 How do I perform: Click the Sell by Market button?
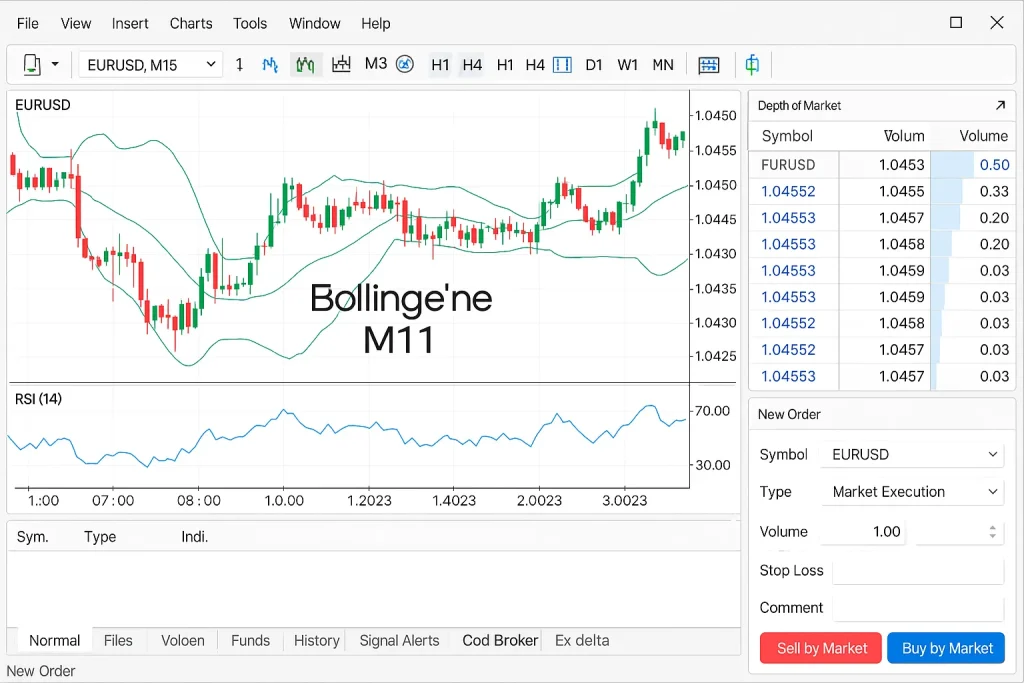coord(821,648)
